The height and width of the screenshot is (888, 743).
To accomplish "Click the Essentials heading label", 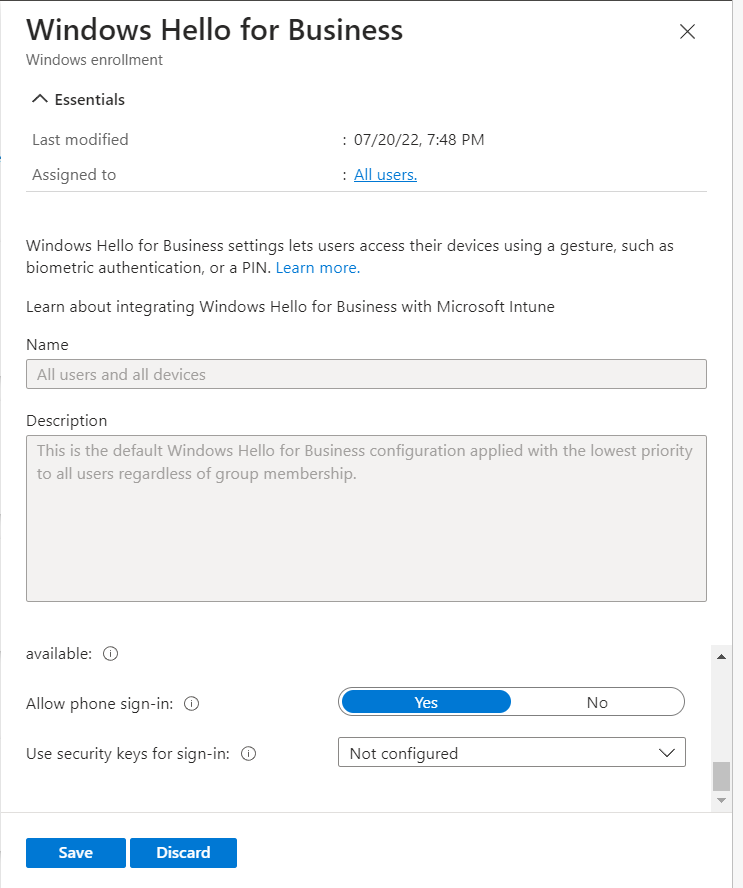I will [89, 100].
